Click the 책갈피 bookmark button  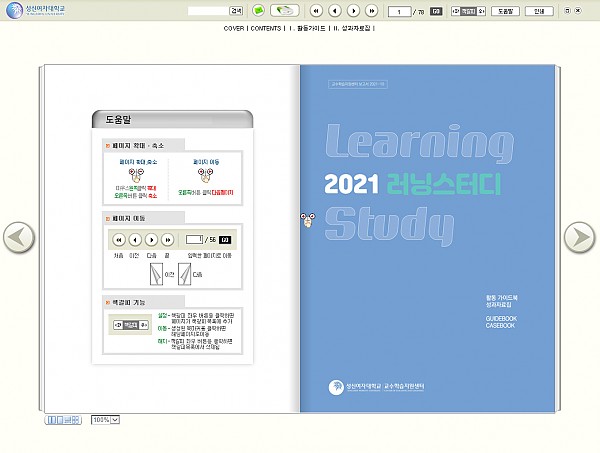point(468,11)
